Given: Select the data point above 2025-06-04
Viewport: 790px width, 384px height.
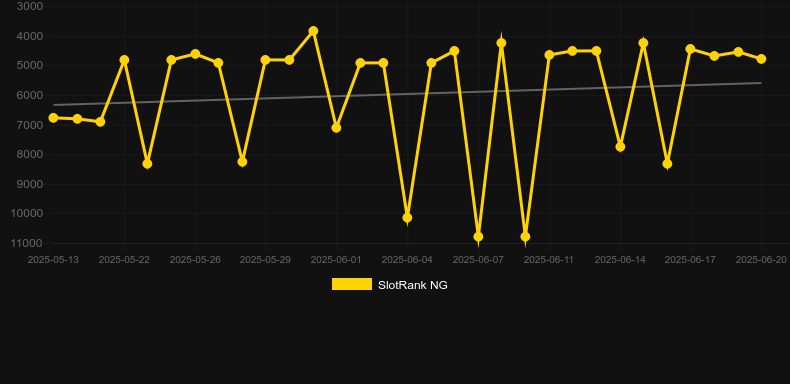Looking at the screenshot, I should [x=407, y=218].
